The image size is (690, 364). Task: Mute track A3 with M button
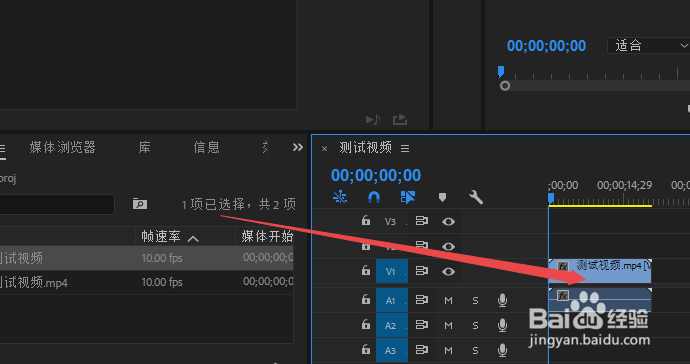click(x=448, y=351)
